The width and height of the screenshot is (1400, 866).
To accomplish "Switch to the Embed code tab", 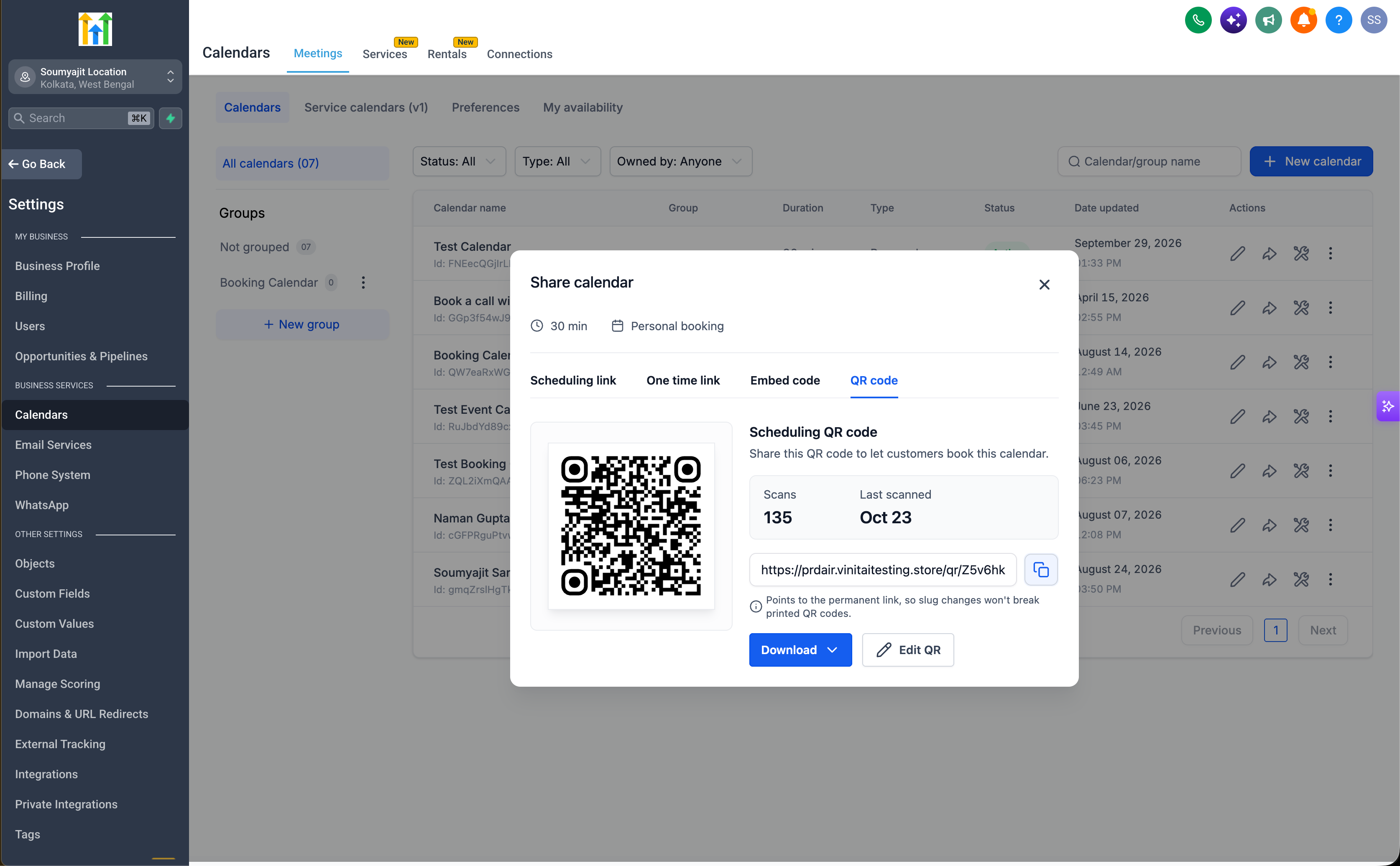I will pos(784,380).
